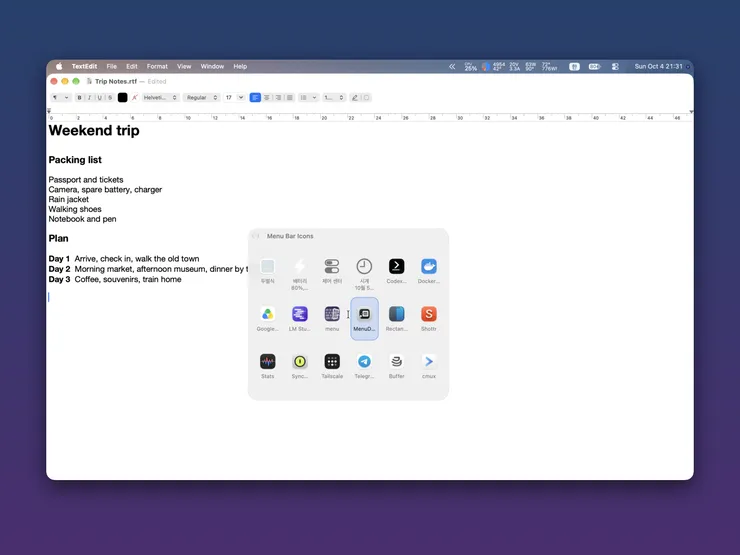Go back using the Menu Bar Icons chevron
The height and width of the screenshot is (555, 740).
pyautogui.click(x=256, y=236)
